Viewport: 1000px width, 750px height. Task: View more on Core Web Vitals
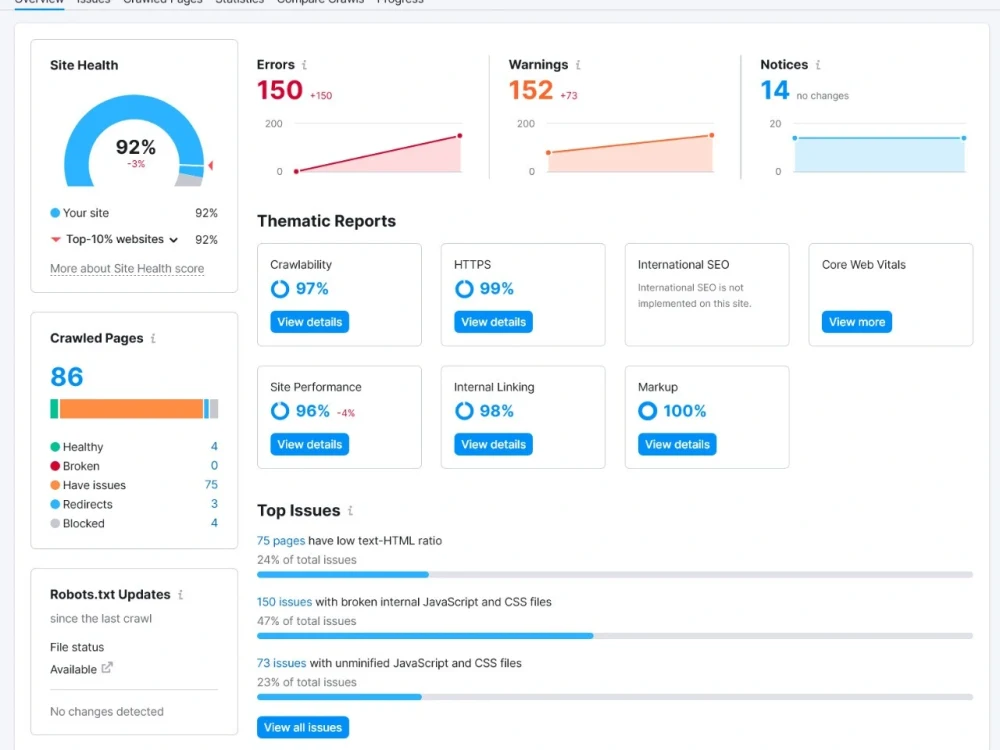(857, 322)
